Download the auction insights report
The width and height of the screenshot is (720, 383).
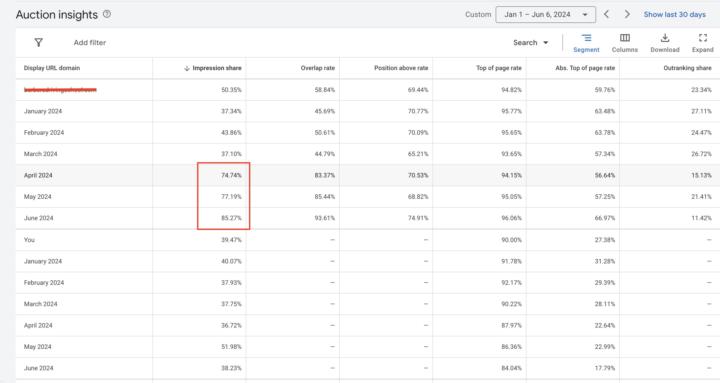664,43
